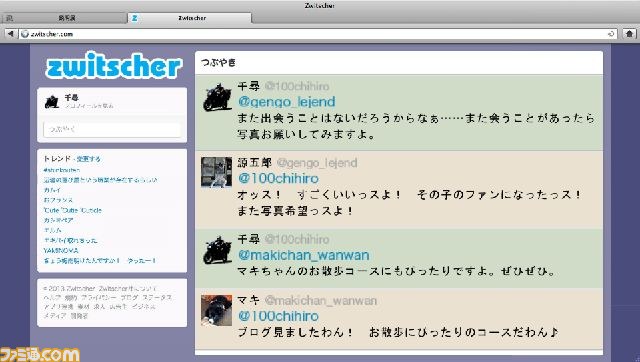Open マキ's dog avatar image

pyautogui.click(x=216, y=310)
